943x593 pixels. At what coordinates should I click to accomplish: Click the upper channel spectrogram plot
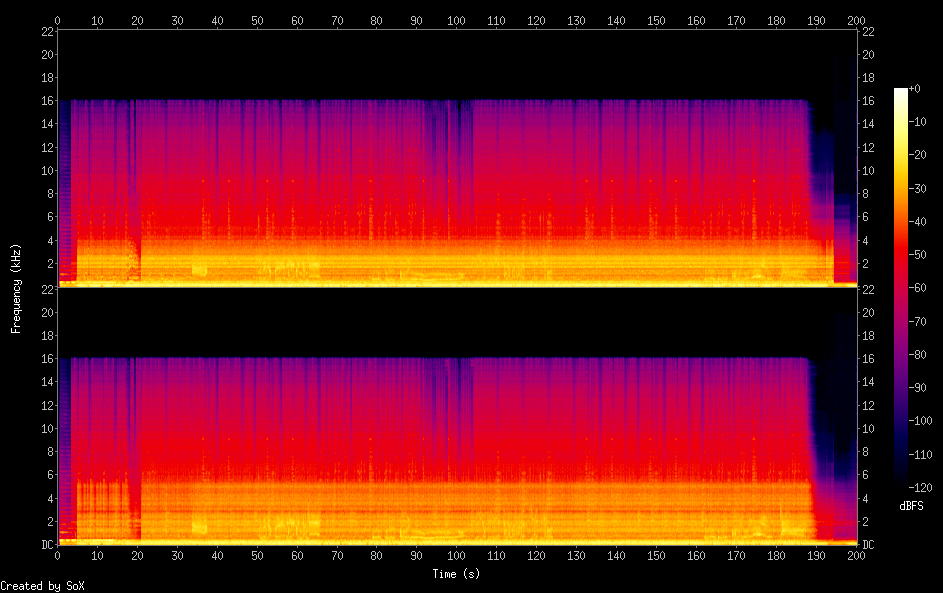point(457,159)
